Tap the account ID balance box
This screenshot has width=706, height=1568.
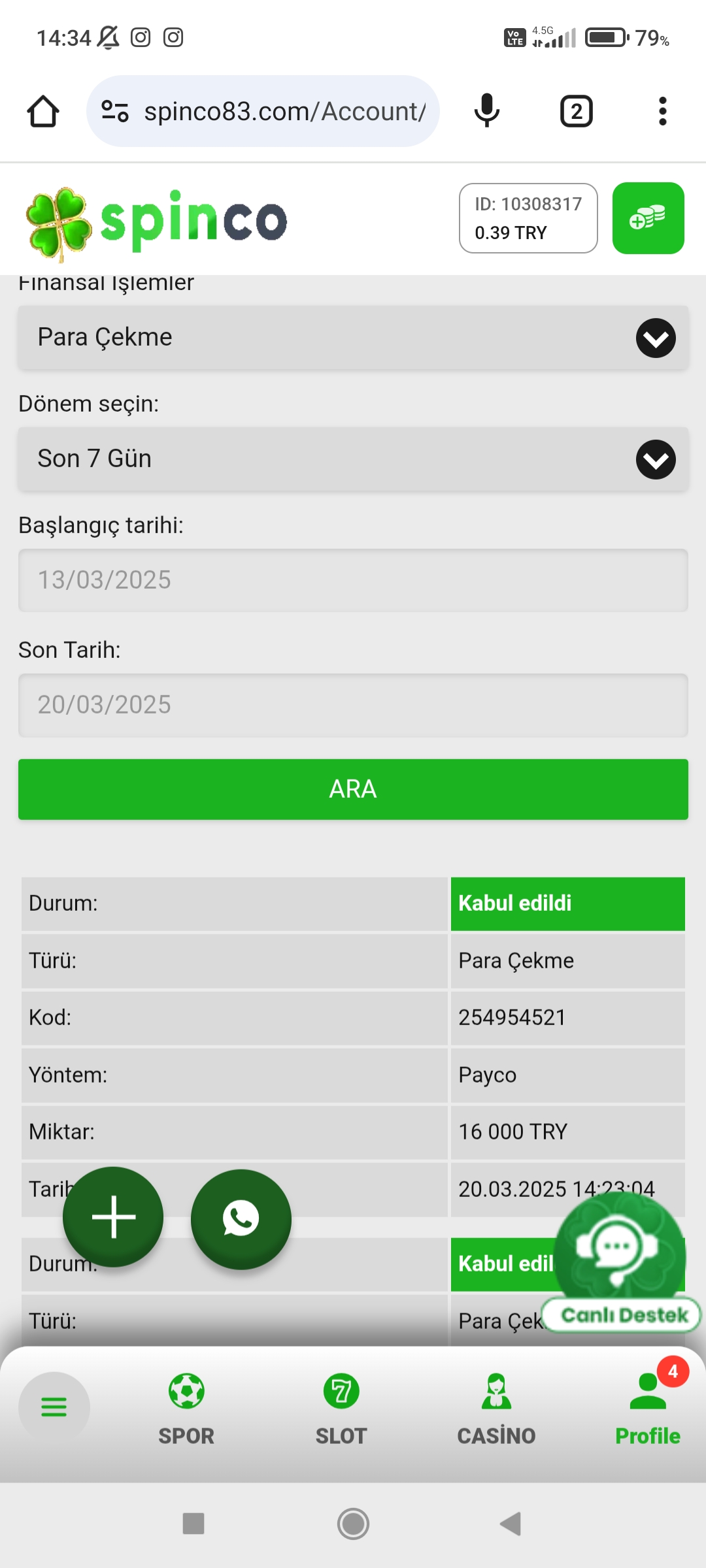click(528, 218)
